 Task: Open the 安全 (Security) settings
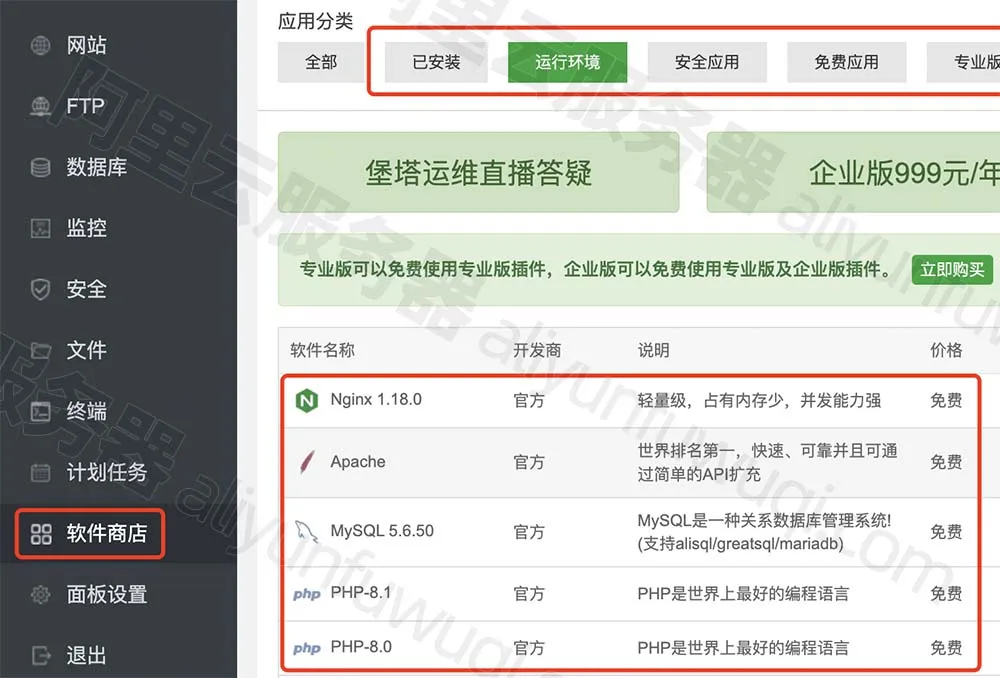tap(85, 289)
